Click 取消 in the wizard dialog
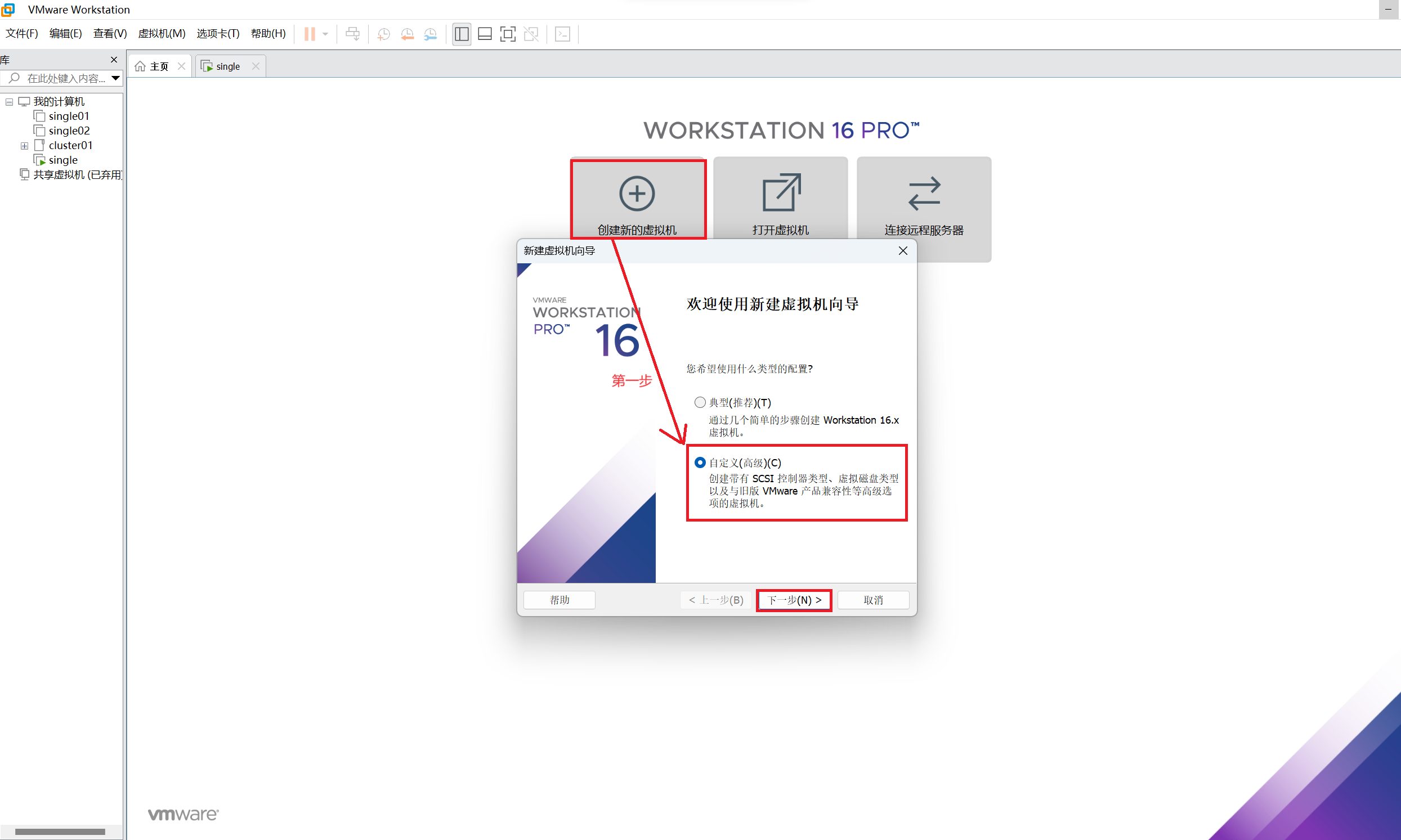This screenshot has height=840, width=1401. [x=873, y=600]
